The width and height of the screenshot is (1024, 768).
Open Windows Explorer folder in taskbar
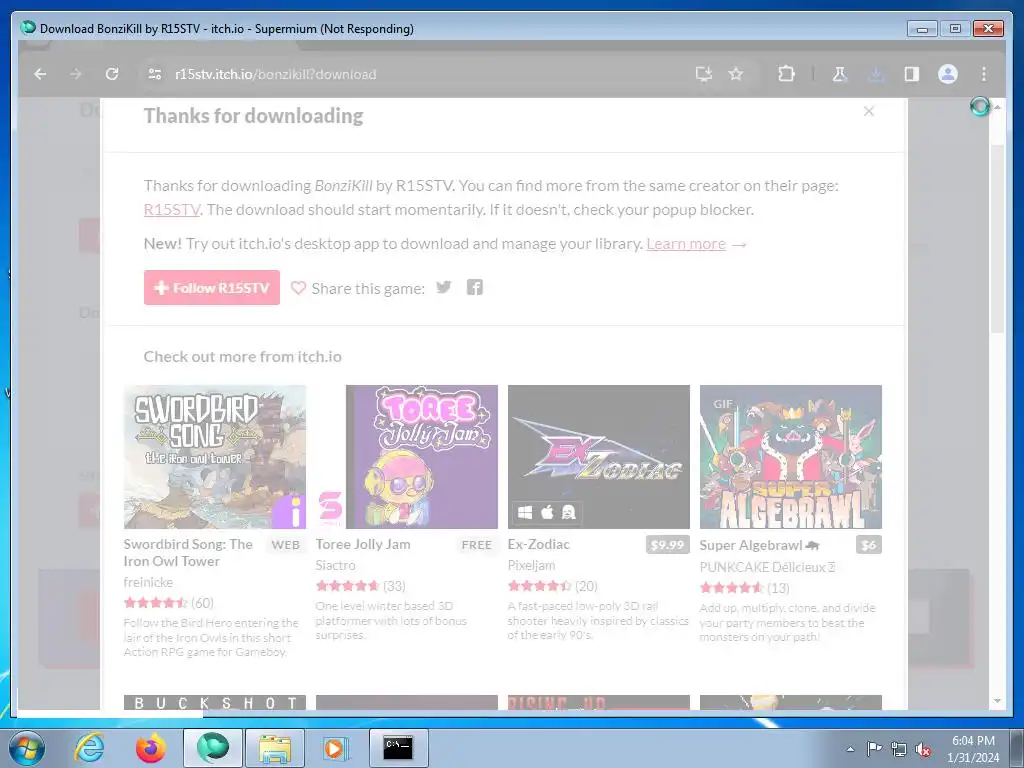coord(274,748)
